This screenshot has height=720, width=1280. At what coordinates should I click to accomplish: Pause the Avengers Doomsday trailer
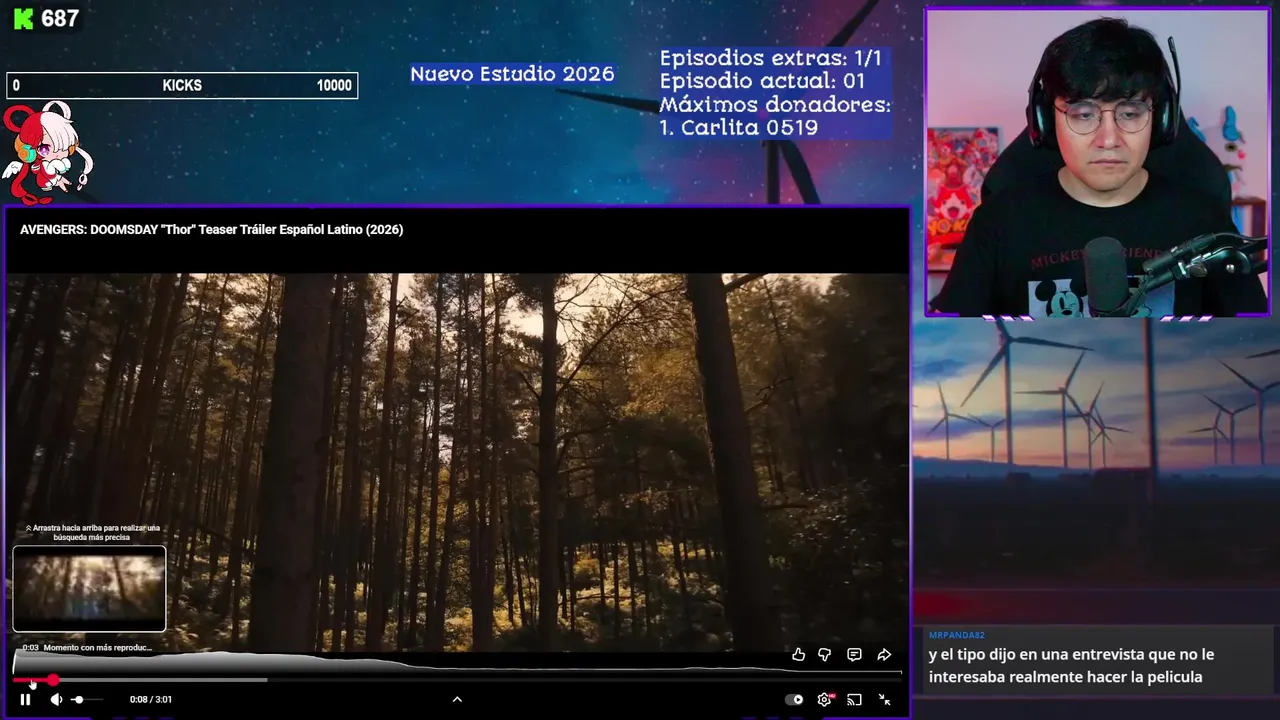(25, 699)
